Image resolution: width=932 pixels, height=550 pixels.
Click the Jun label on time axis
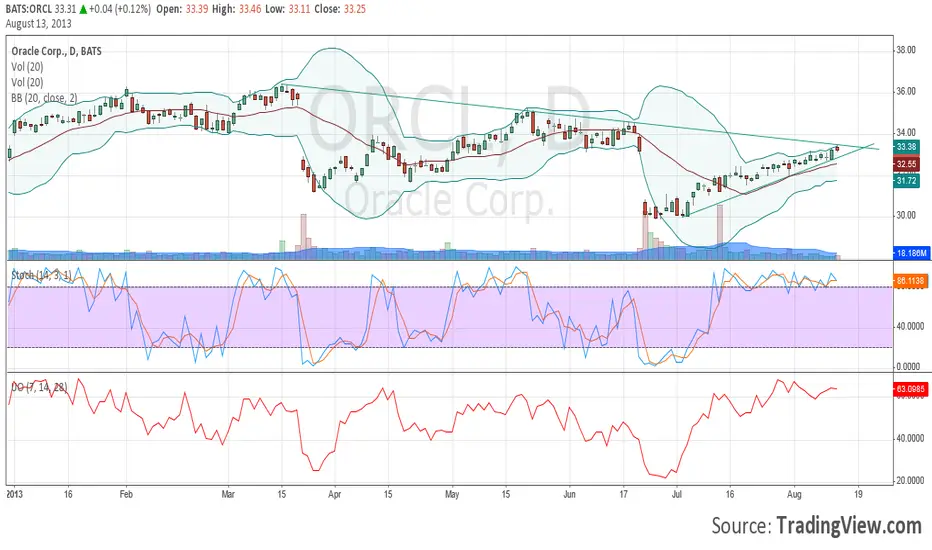[x=569, y=494]
